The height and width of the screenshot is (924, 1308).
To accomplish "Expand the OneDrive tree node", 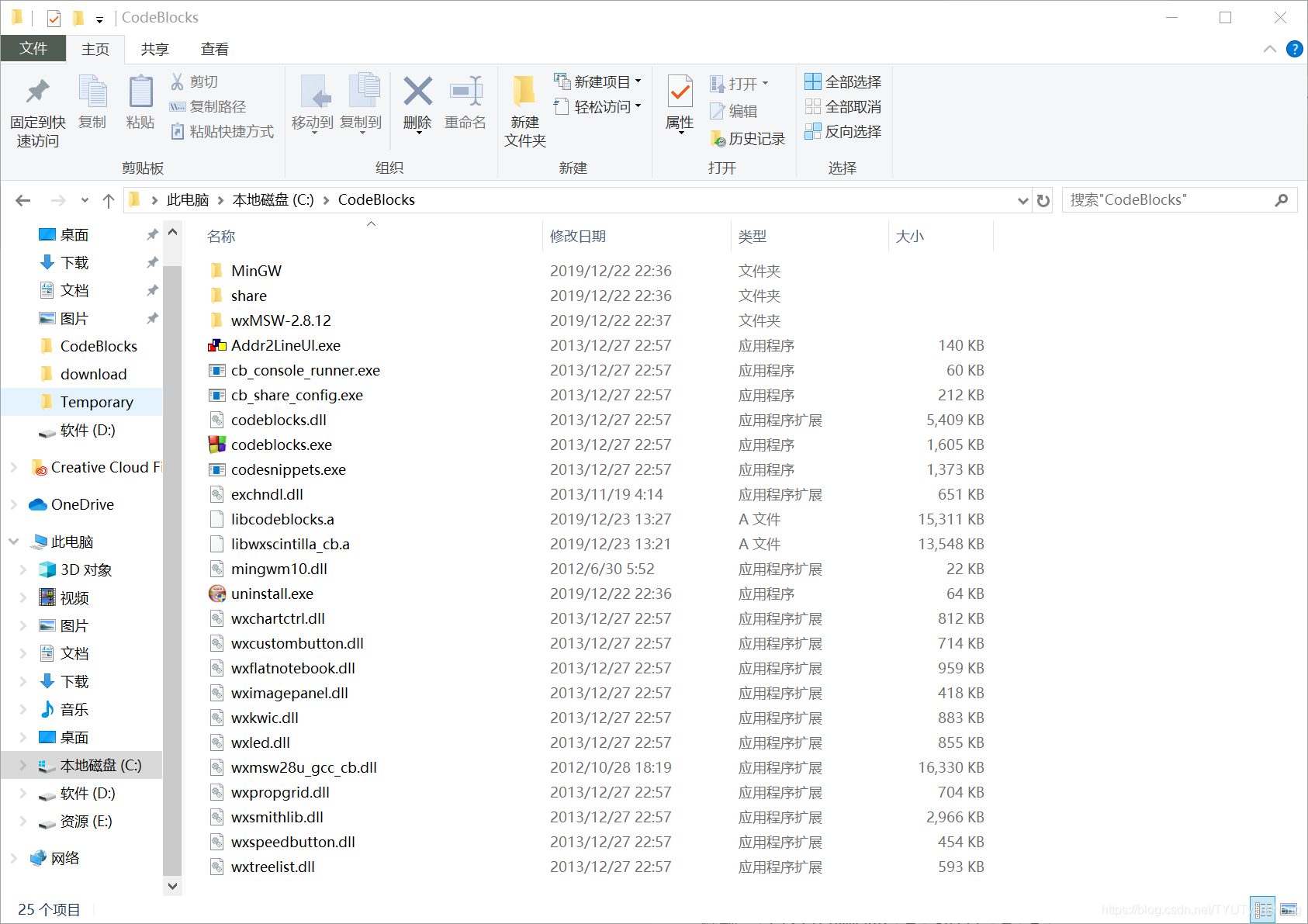I will [x=14, y=504].
